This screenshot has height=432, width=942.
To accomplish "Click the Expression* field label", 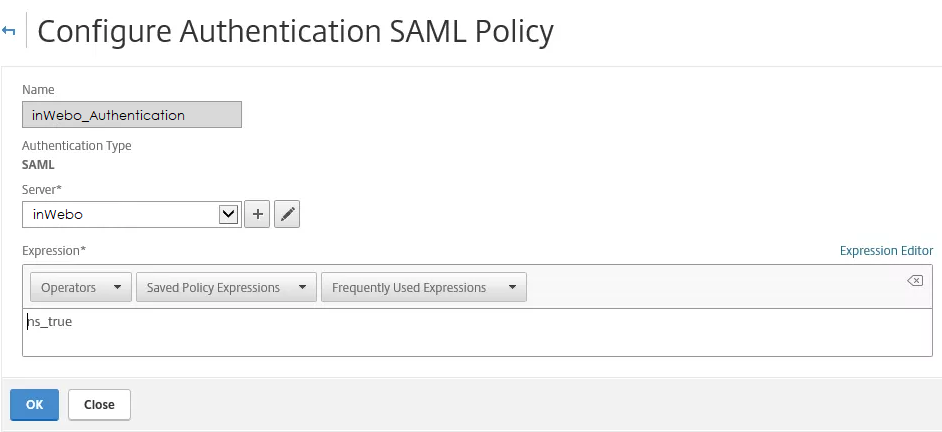I will 54,250.
